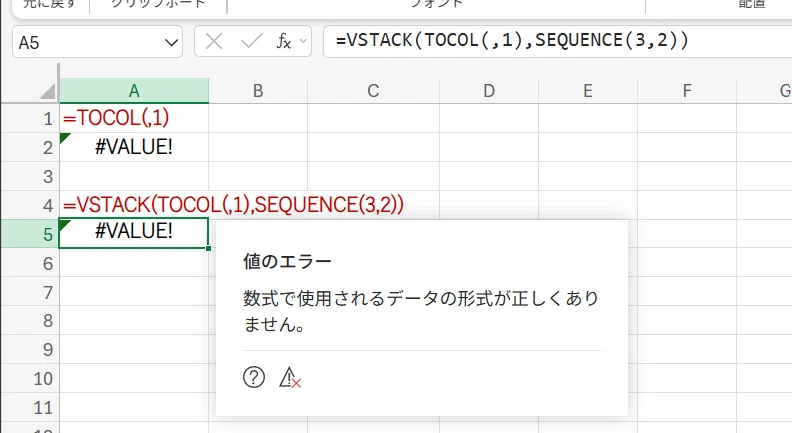The height and width of the screenshot is (433, 792).
Task: Select column E header
Action: pyautogui.click(x=588, y=91)
